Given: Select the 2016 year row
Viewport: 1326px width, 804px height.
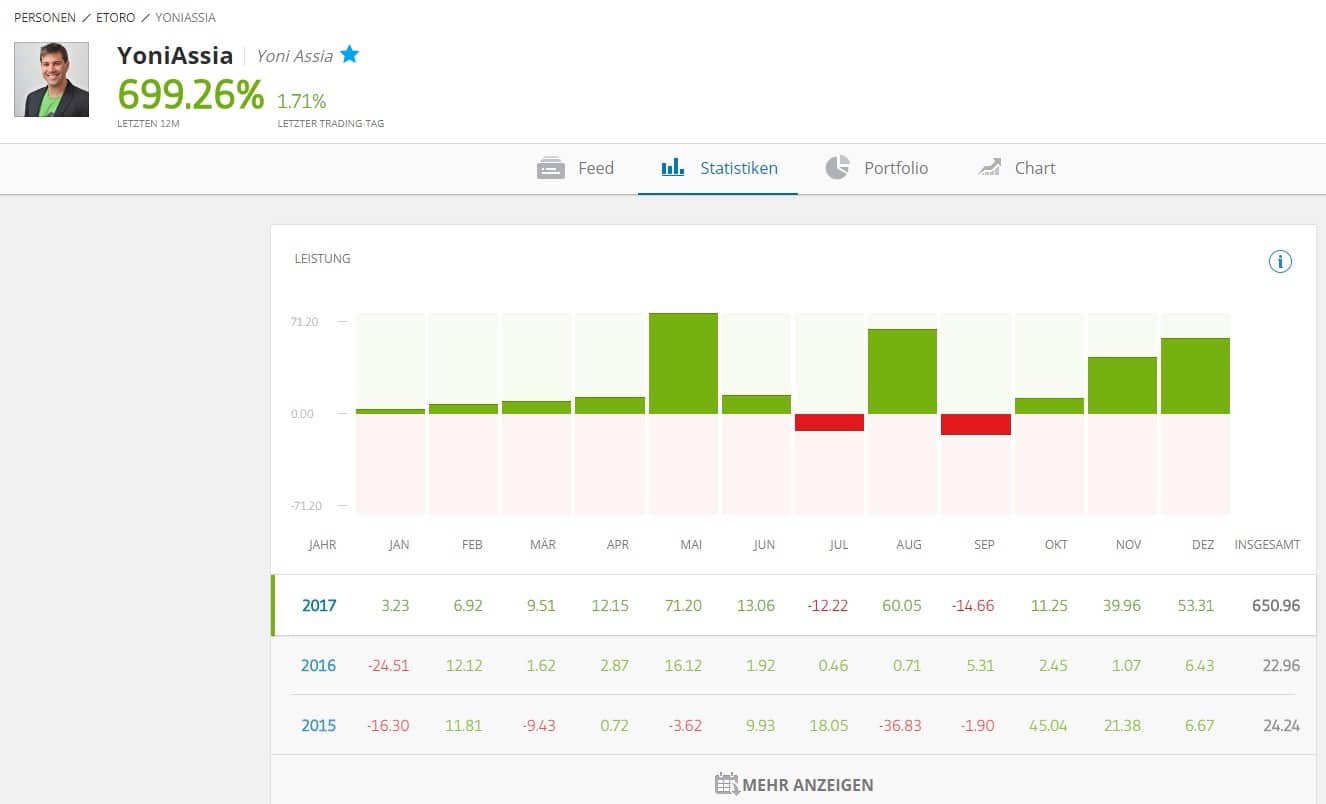Looking at the screenshot, I should click(x=319, y=665).
